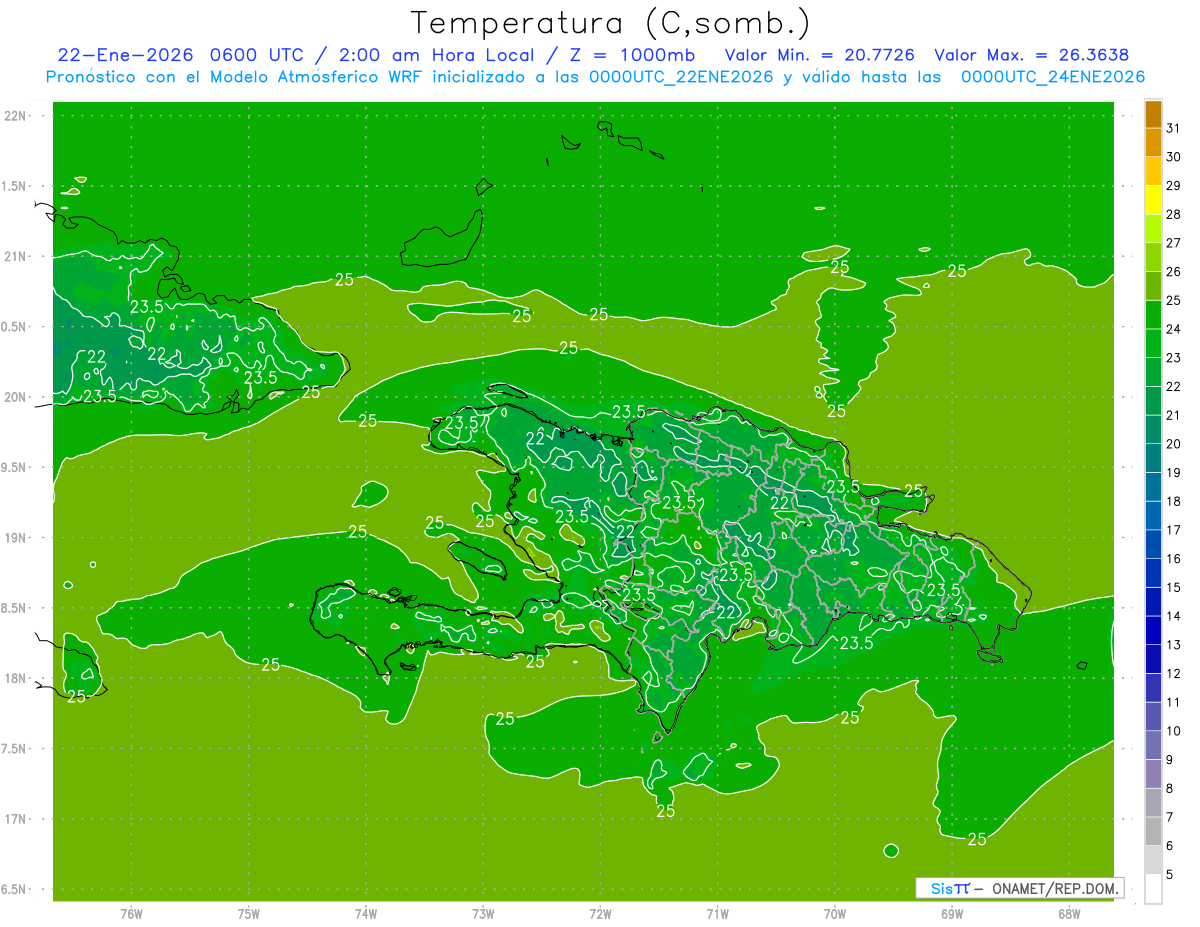Click the '22N' latitude axis label
The image size is (1200, 927).
16,116
